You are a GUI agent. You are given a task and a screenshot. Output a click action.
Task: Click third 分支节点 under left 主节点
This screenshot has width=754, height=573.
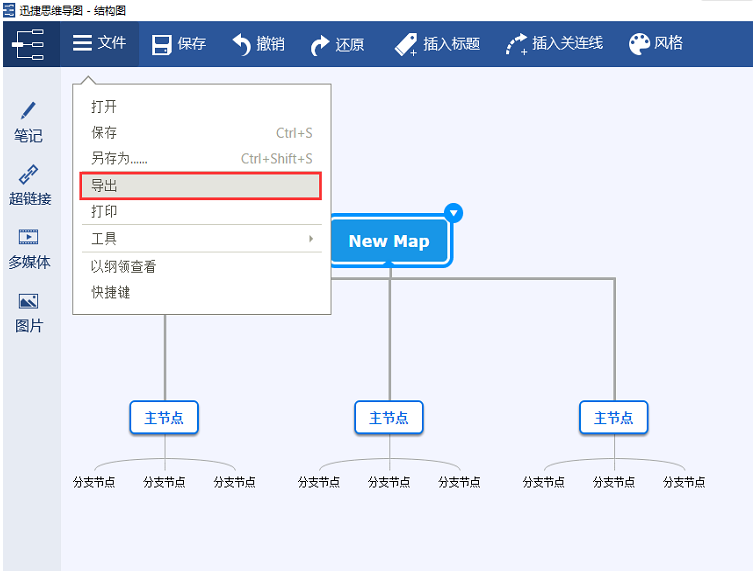point(234,482)
